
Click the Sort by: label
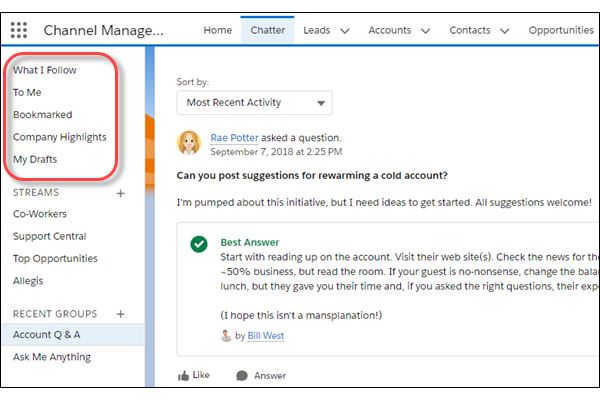point(192,82)
